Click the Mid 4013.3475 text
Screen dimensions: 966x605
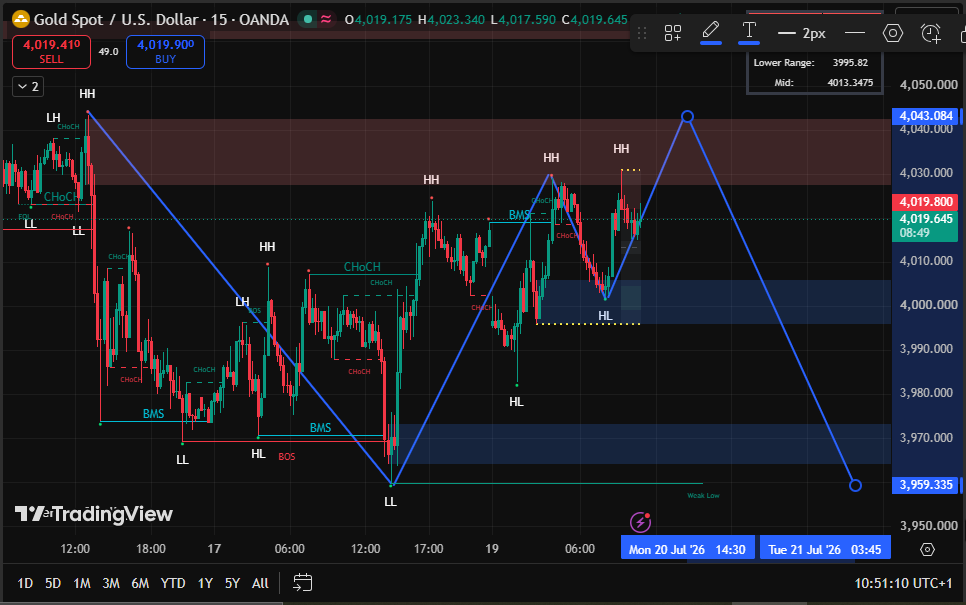(x=824, y=83)
